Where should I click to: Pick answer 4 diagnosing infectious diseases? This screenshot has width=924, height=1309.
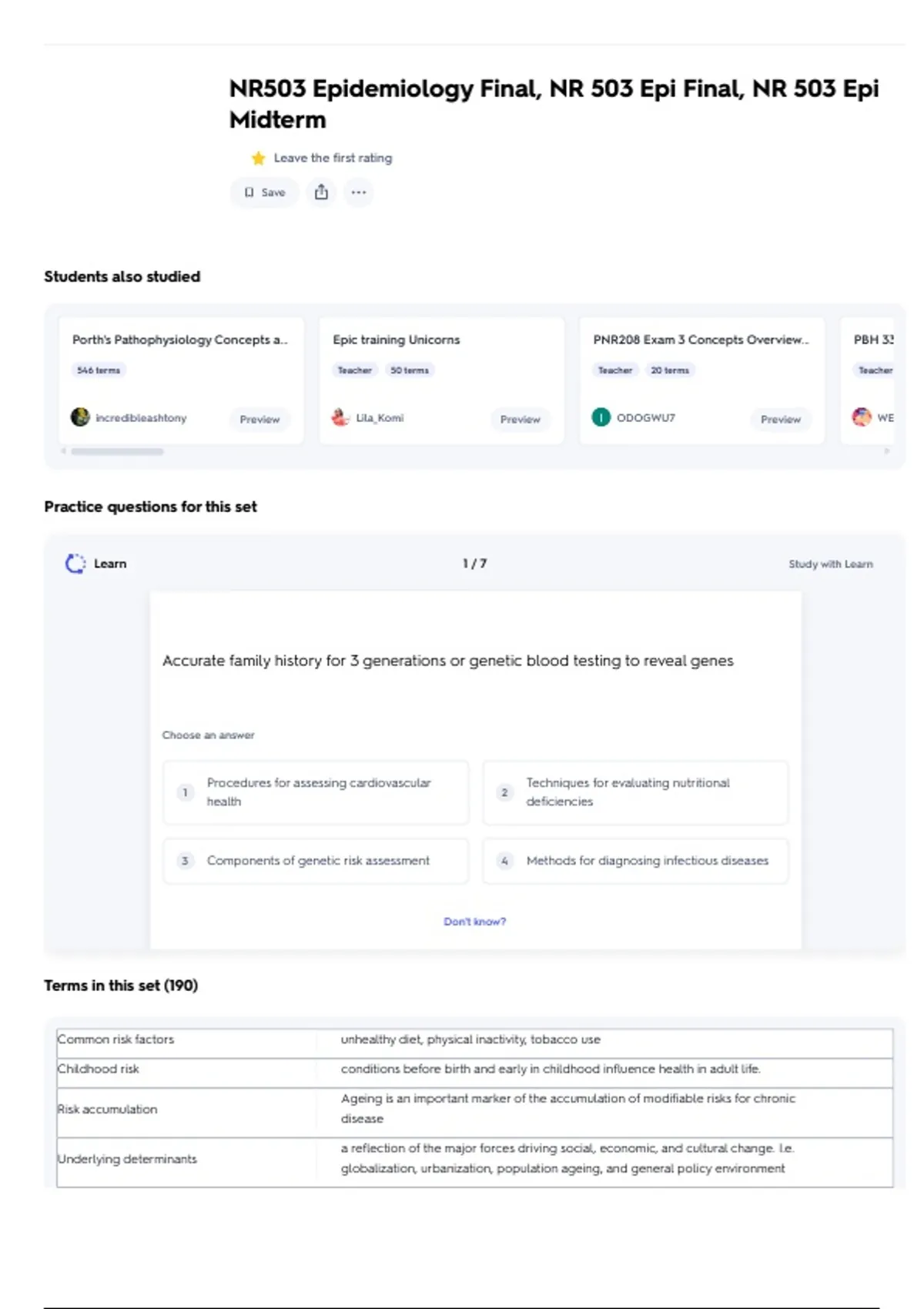coord(635,861)
